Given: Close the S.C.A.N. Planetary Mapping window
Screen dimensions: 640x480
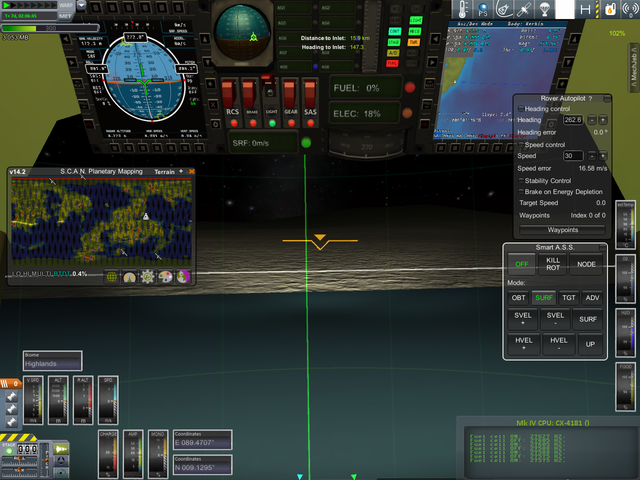Looking at the screenshot, I should pos(191,171).
